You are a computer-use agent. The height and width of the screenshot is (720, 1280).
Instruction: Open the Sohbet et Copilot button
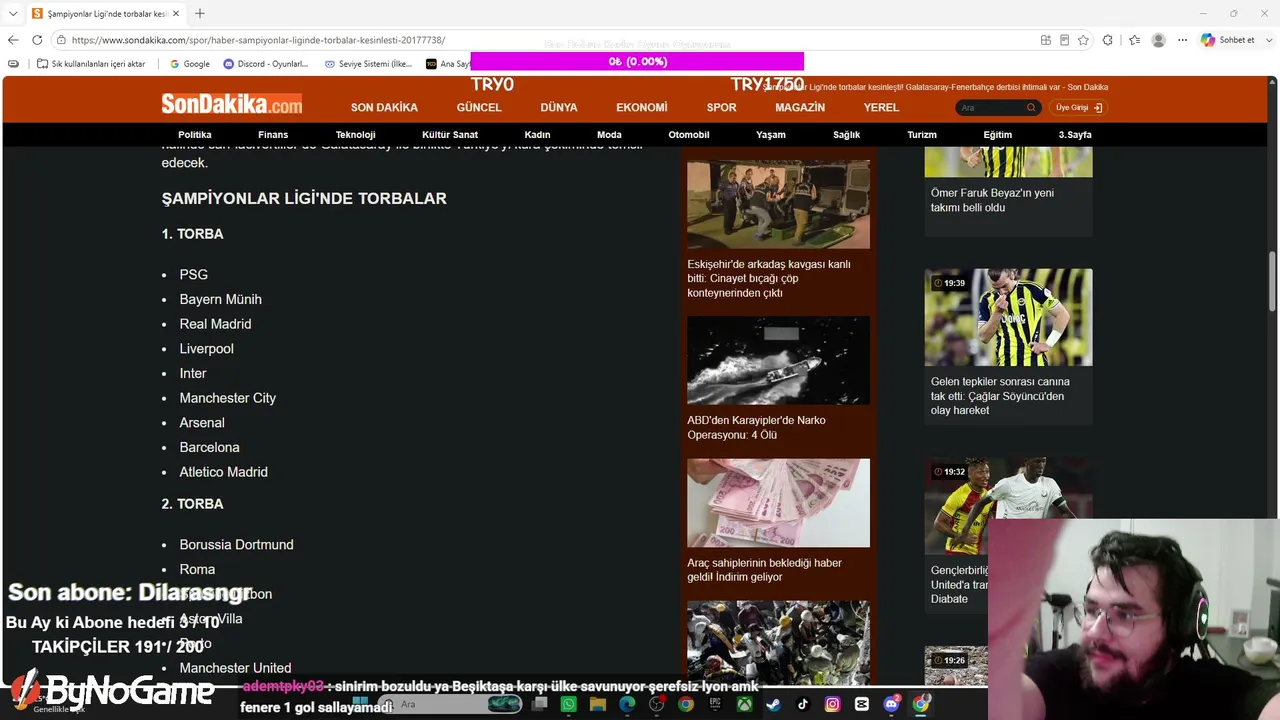(1229, 40)
